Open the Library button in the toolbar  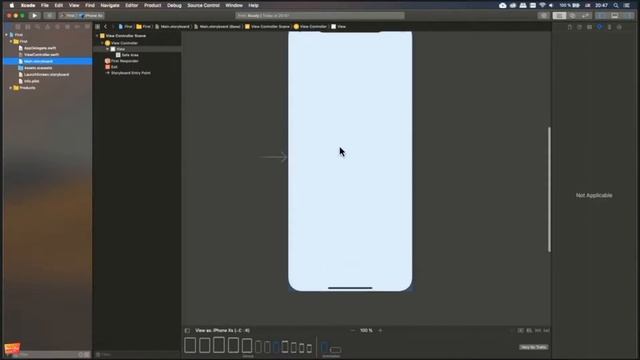(544, 16)
